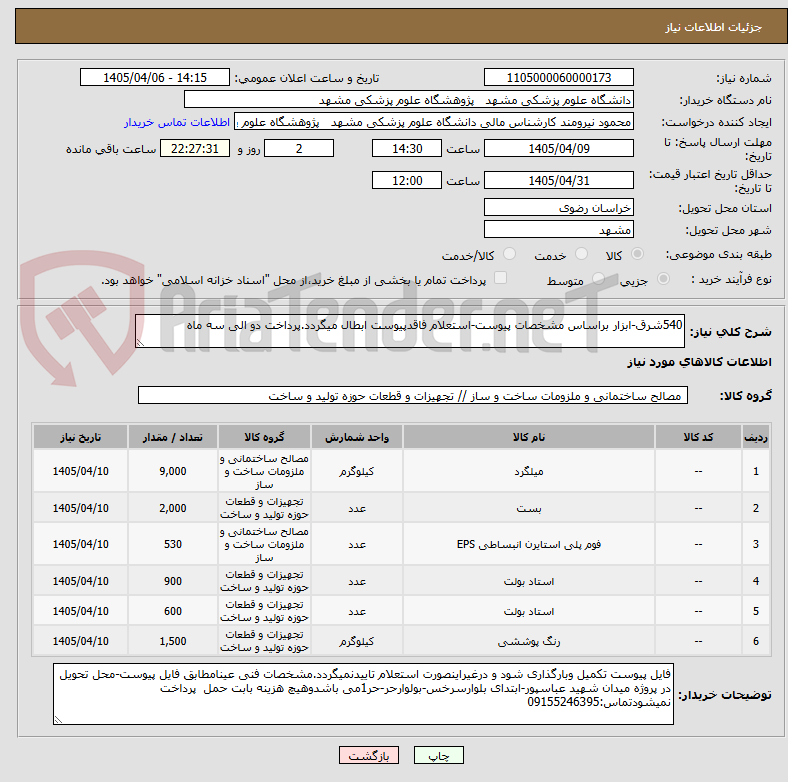Select the رنگ پوششی item name cell
Image resolution: width=788 pixels, height=782 pixels.
coord(529,641)
